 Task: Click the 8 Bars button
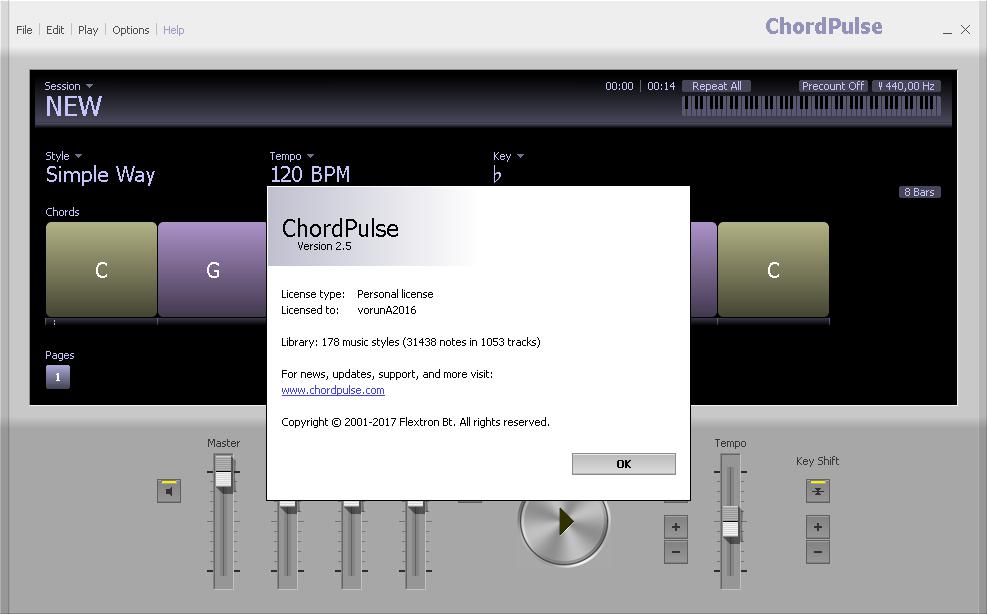click(920, 192)
